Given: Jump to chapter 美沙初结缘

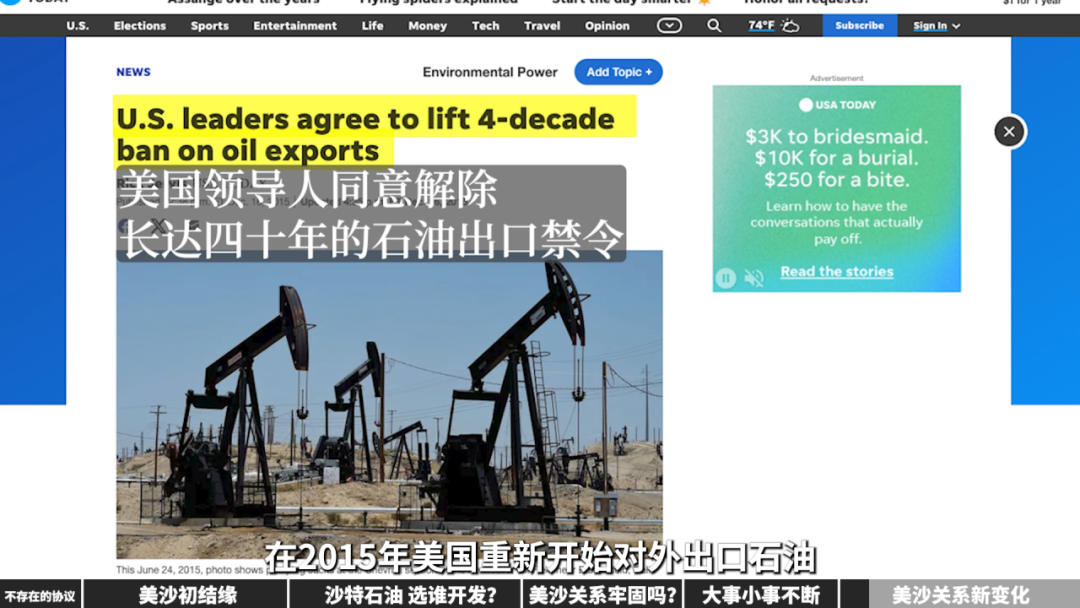Looking at the screenshot, I should [x=187, y=595].
